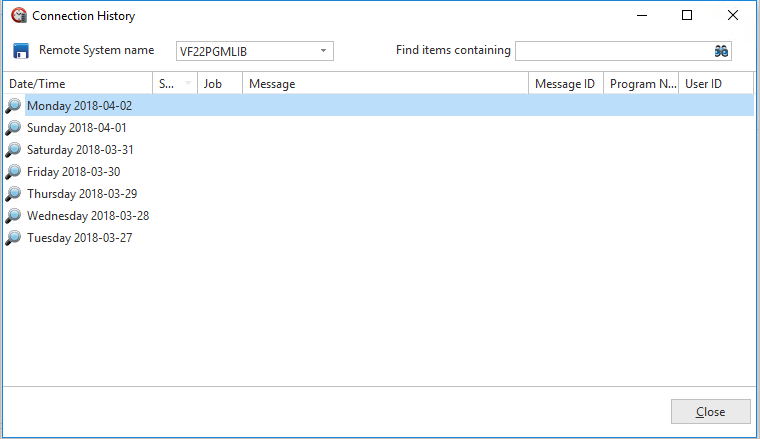Screen dimensions: 760x439
Task: Select the Sunday 2018-04-01 row
Action: pyautogui.click(x=379, y=127)
